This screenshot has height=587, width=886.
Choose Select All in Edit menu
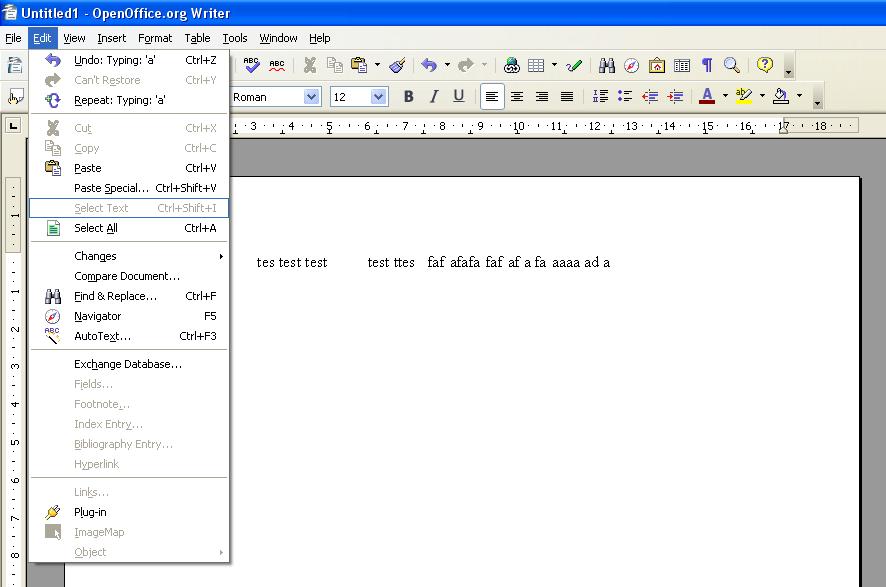pos(96,228)
